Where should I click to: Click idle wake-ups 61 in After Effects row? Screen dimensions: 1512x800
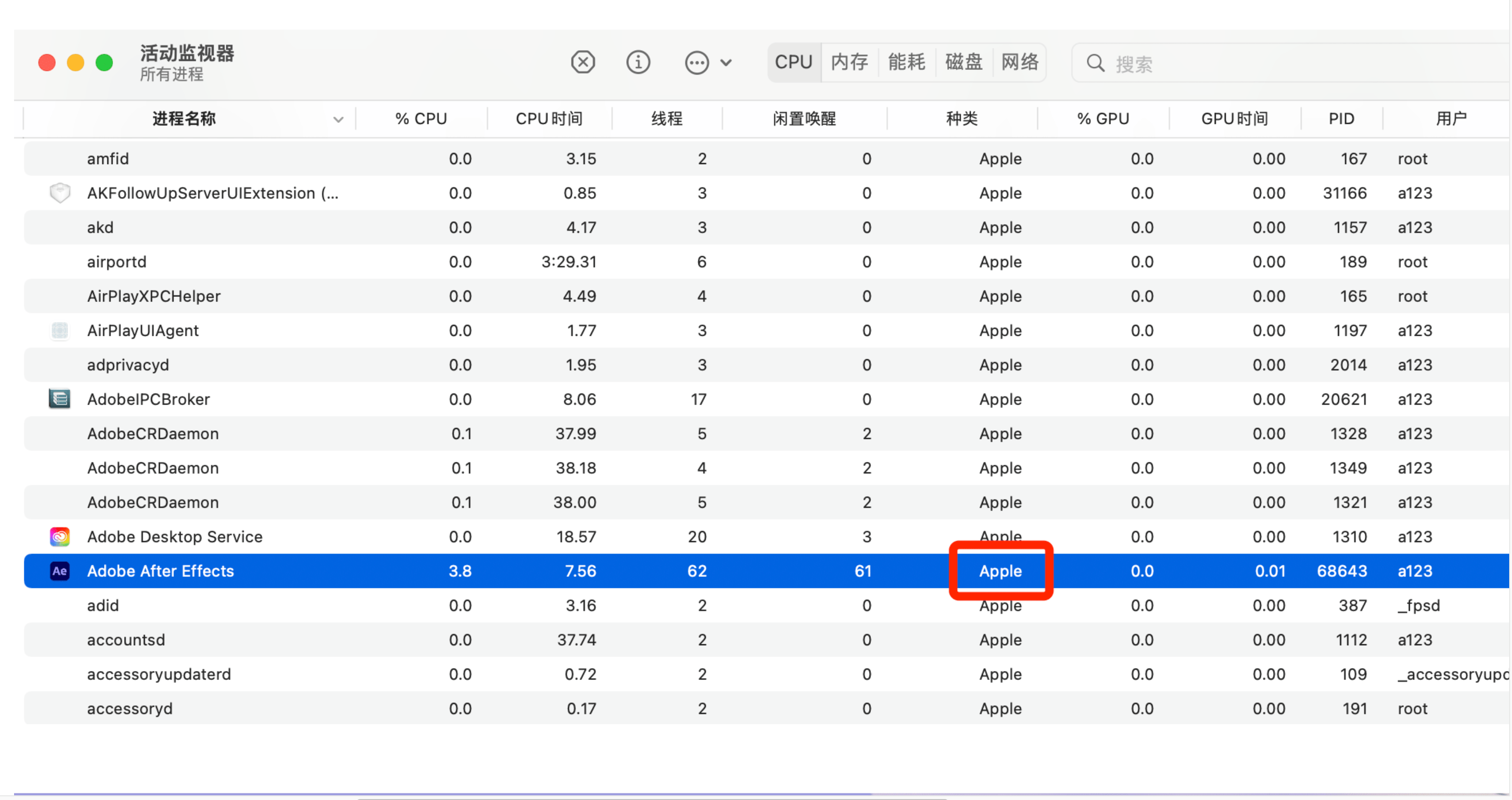pyautogui.click(x=863, y=571)
